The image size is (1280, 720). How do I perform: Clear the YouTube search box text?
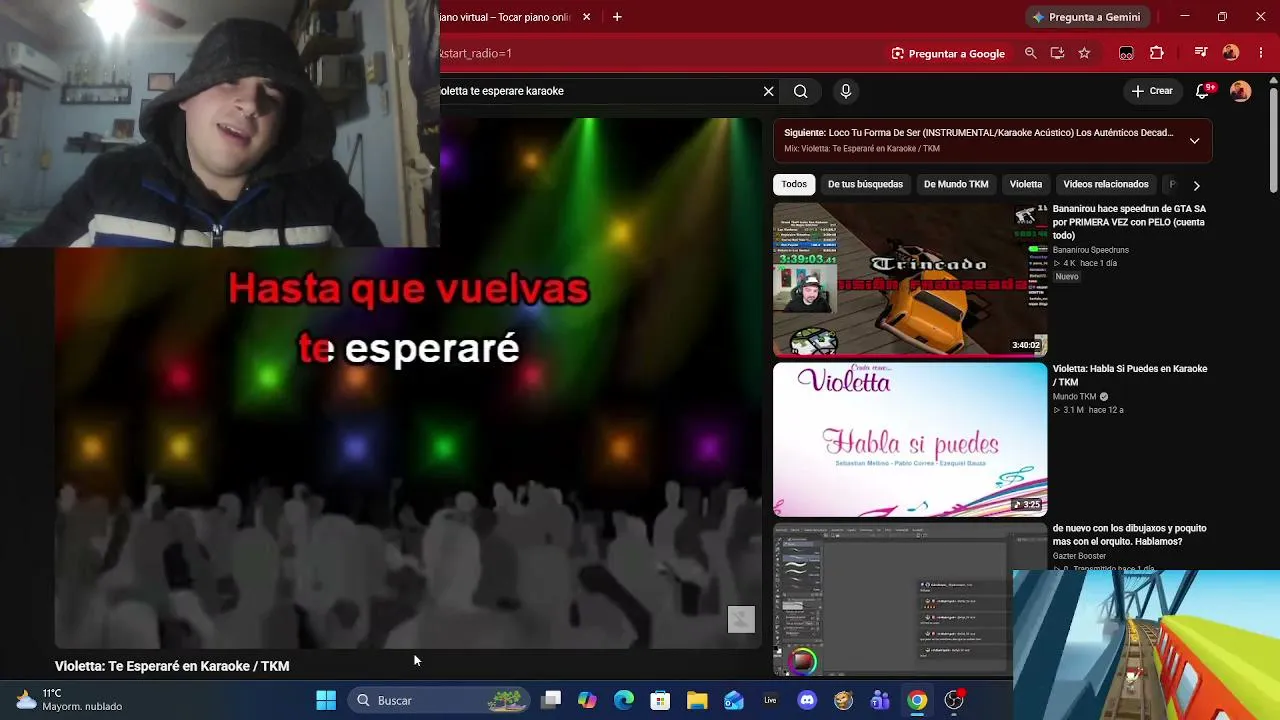(x=768, y=91)
